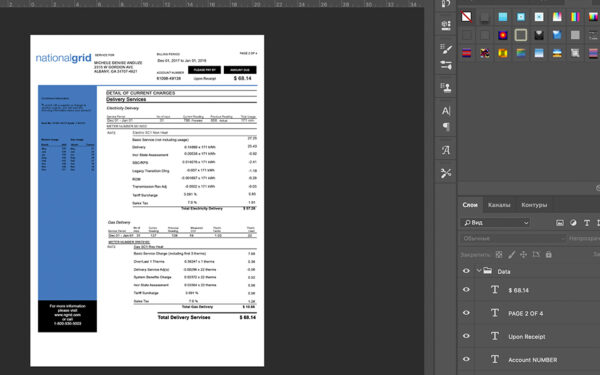The width and height of the screenshot is (600, 375).
Task: Switch to the Каналы tab
Action: click(x=499, y=205)
